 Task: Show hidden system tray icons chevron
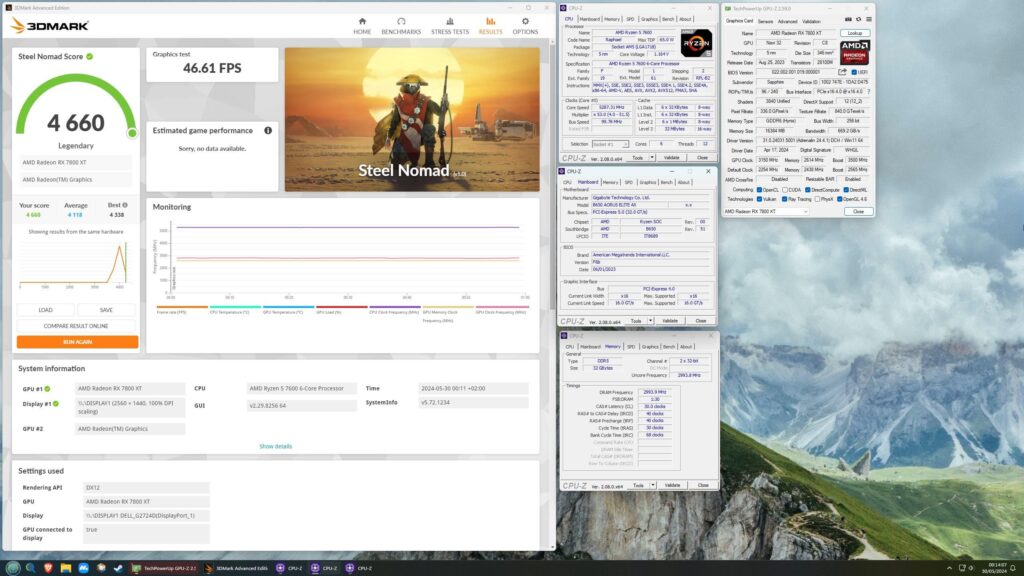coord(950,568)
